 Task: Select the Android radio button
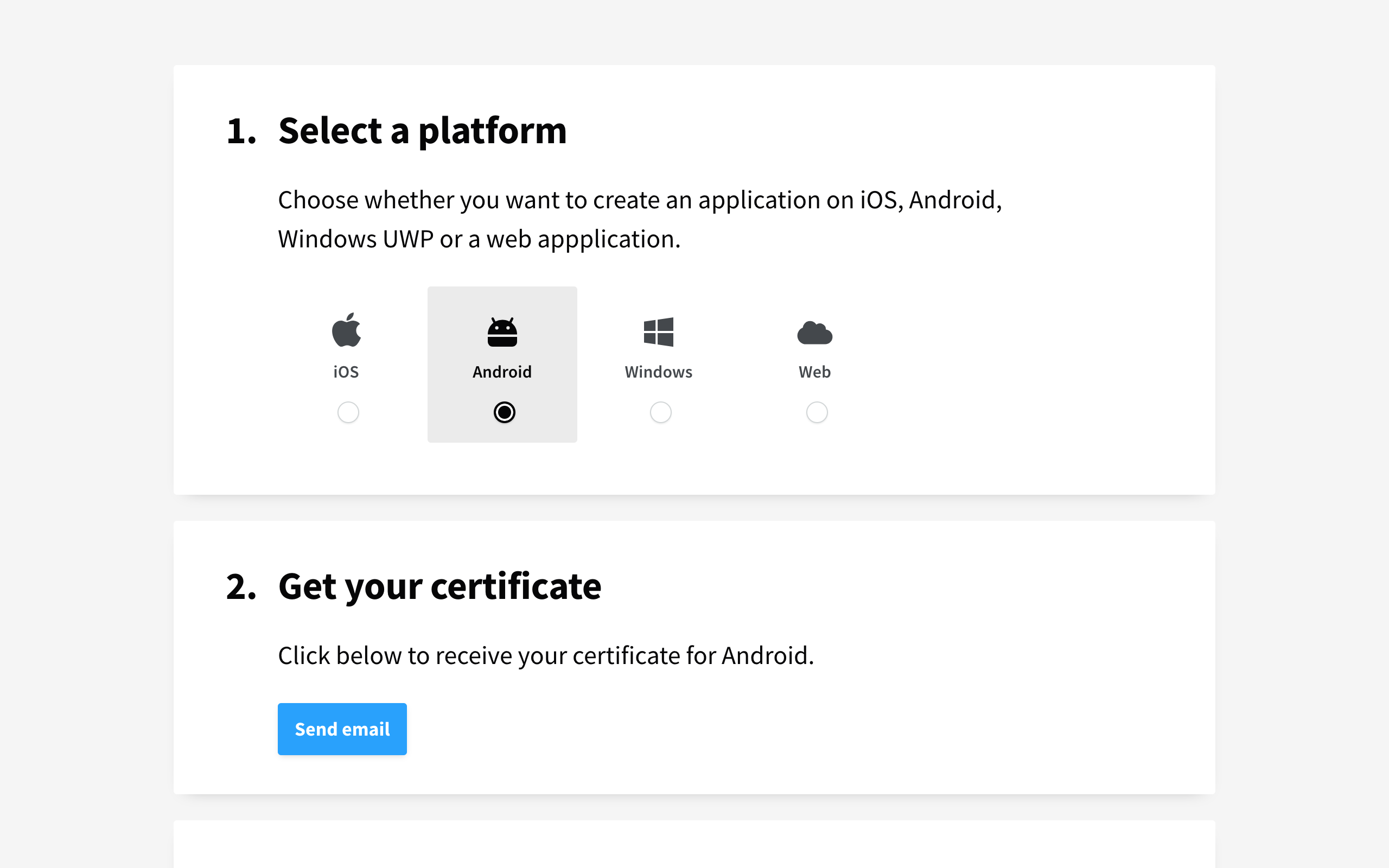[x=504, y=412]
